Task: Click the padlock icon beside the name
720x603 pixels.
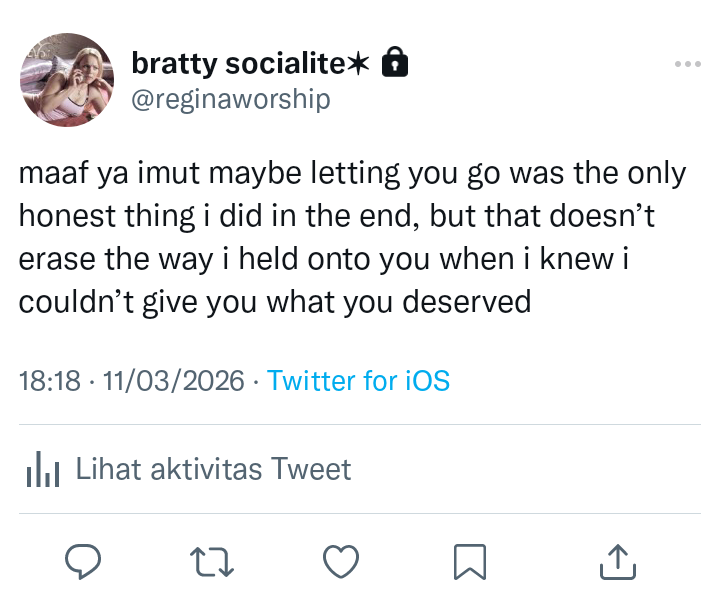Action: (396, 65)
